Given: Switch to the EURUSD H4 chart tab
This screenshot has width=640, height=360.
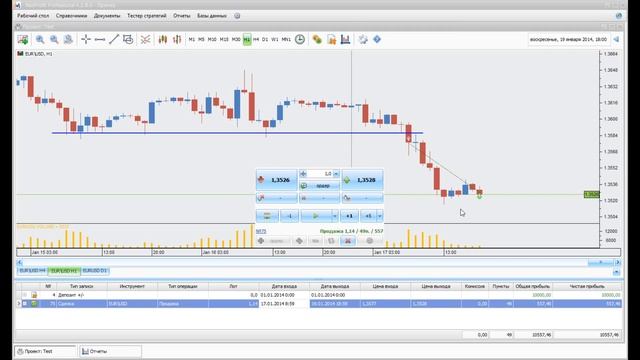Looking at the screenshot, I should tap(33, 271).
